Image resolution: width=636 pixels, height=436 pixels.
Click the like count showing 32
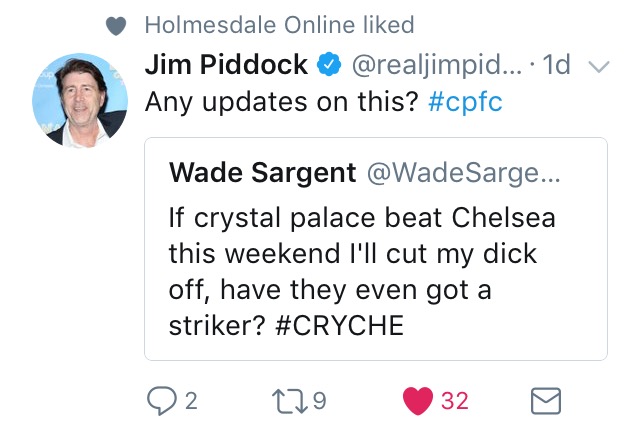pos(454,401)
